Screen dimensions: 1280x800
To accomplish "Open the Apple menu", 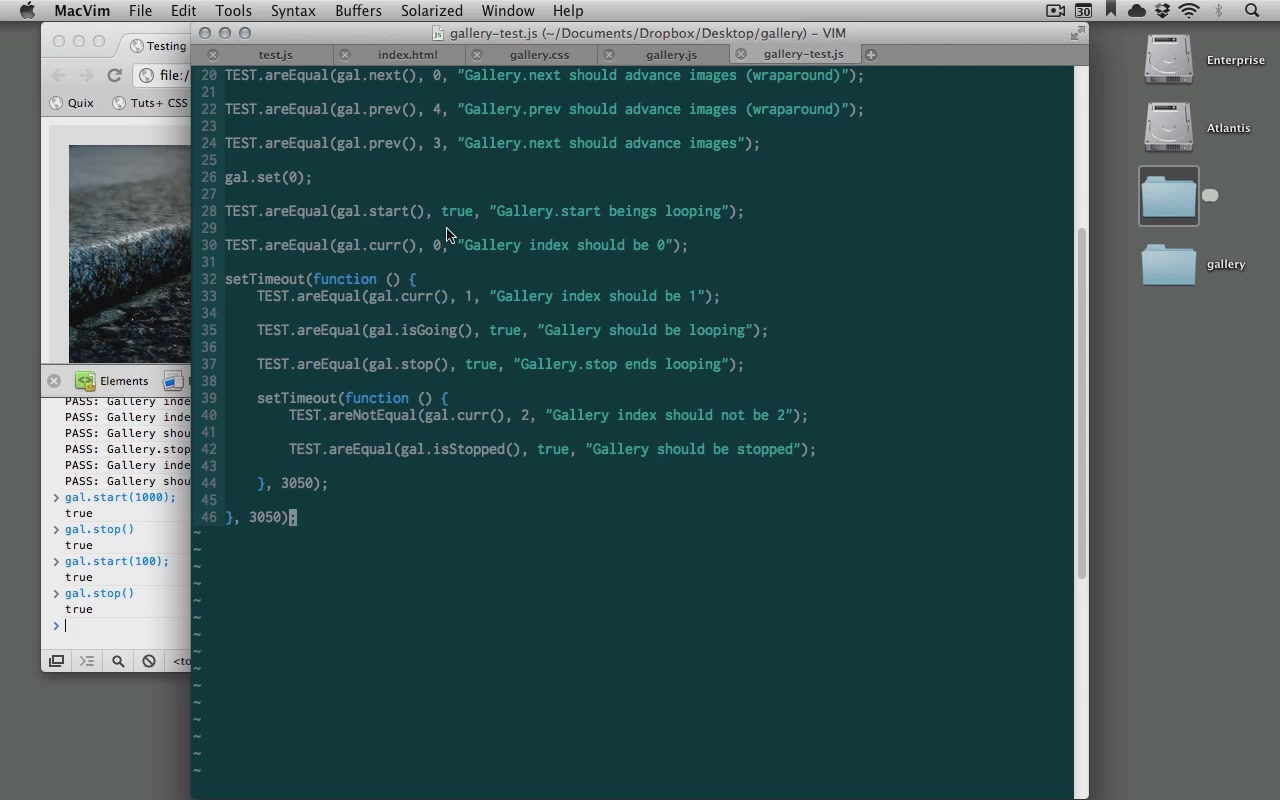I will tap(27, 11).
